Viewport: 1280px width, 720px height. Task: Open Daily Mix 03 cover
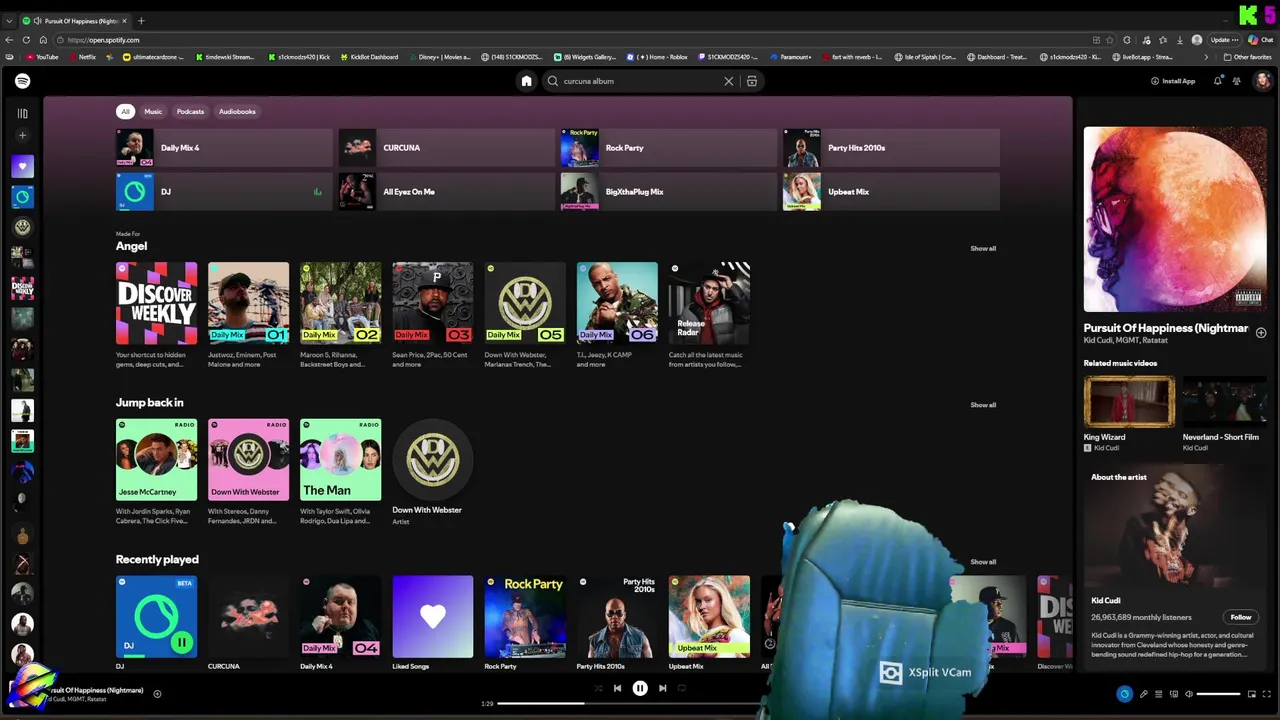pos(433,303)
